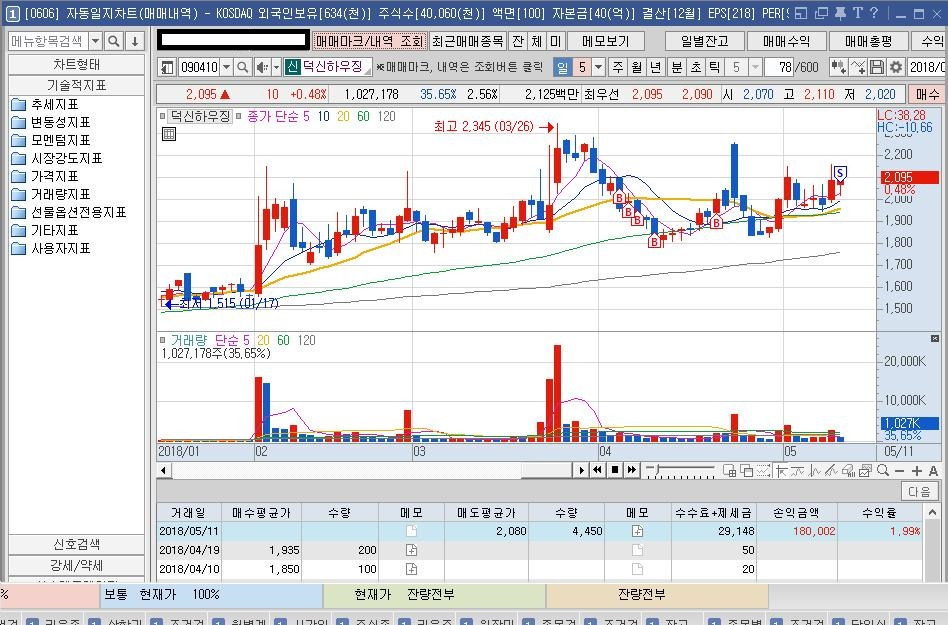This screenshot has height=625, width=948.
Task: Click the 메모보기 button
Action: [606, 41]
